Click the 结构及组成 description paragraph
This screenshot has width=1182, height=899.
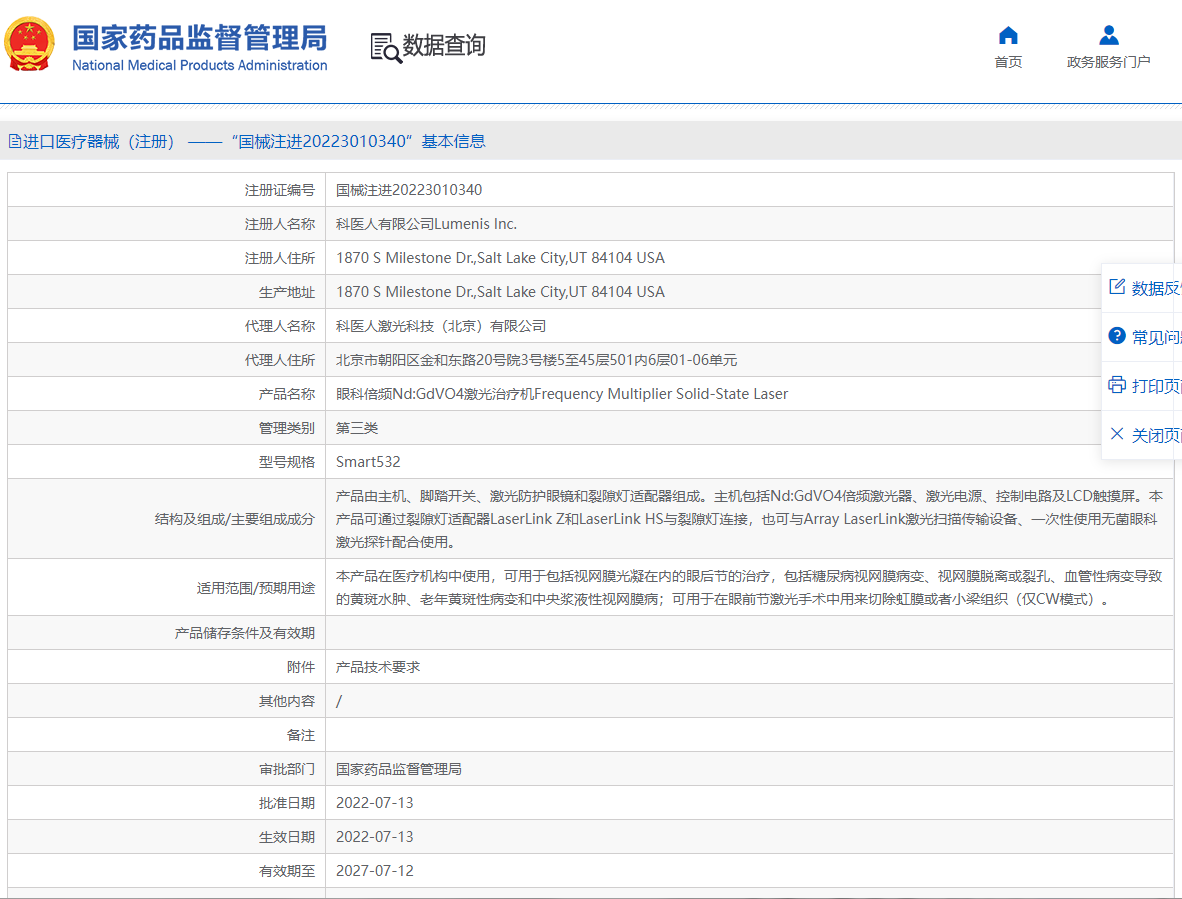point(749,518)
